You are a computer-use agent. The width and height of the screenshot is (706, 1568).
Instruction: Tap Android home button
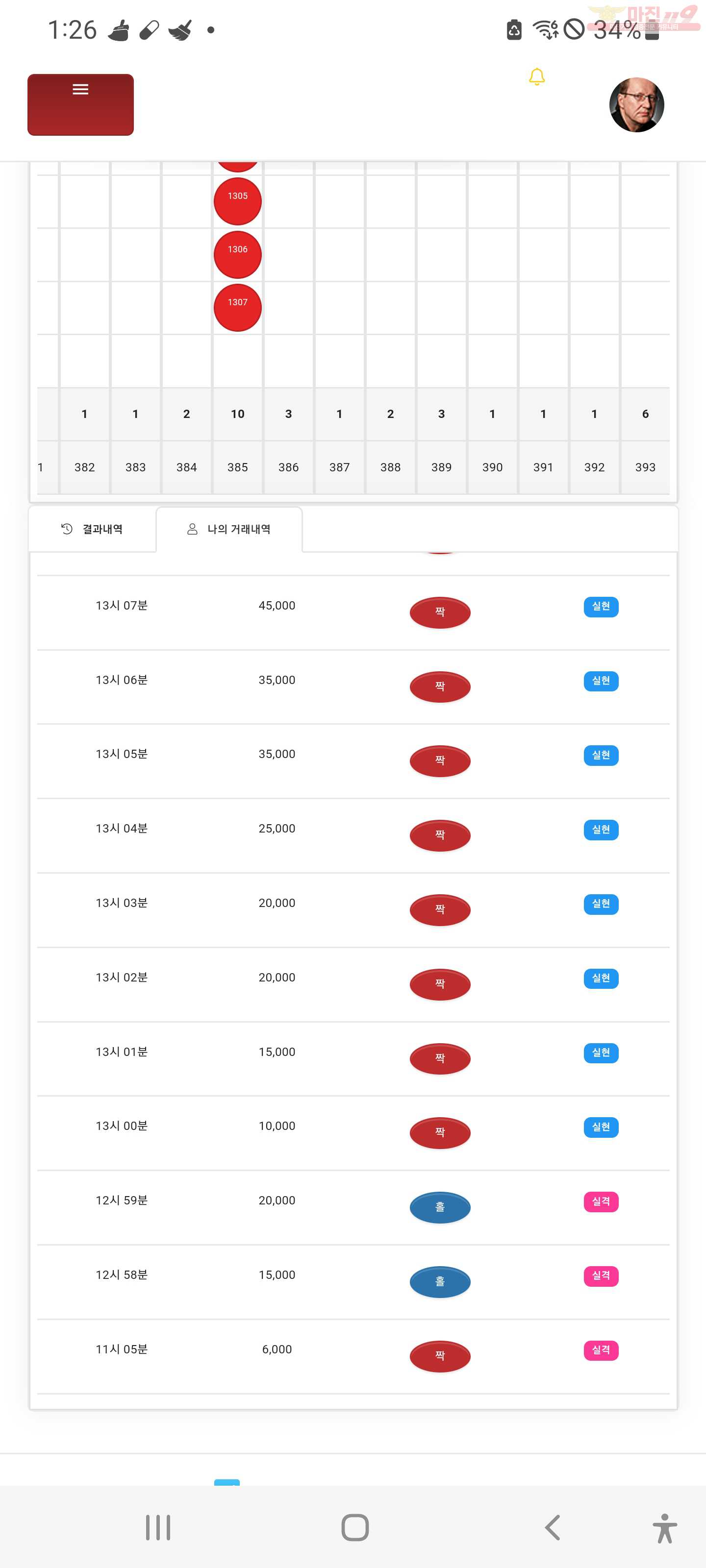point(355,1527)
